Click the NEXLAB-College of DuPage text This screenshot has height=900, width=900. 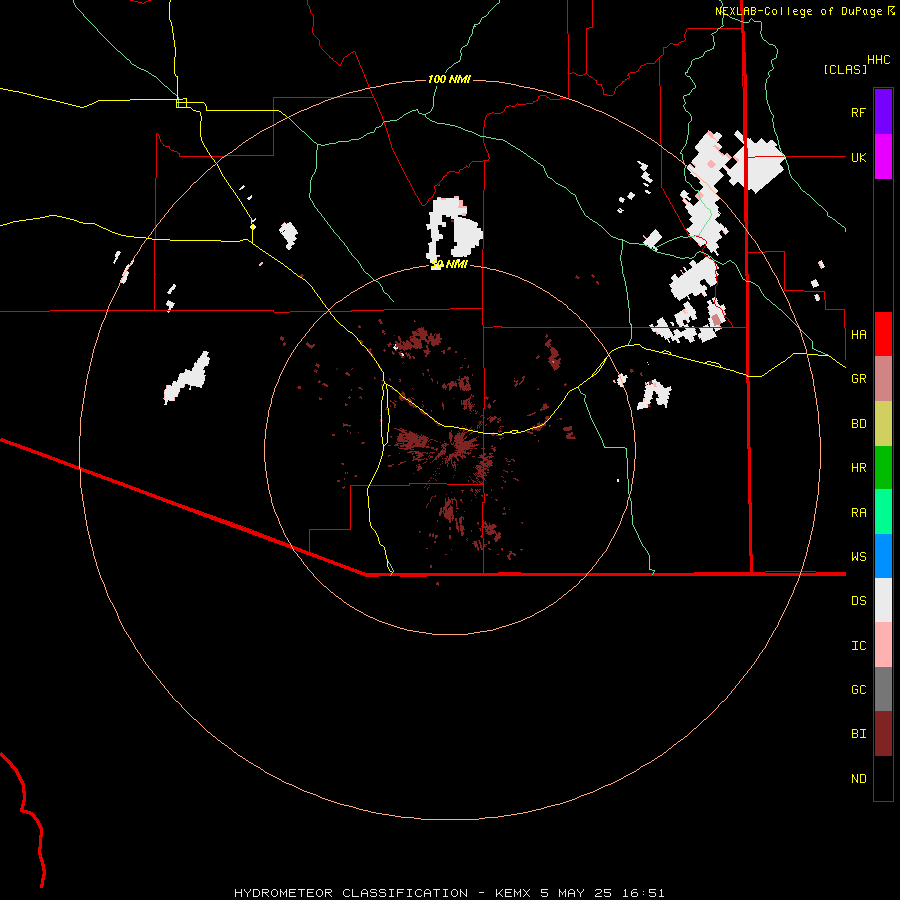click(798, 11)
